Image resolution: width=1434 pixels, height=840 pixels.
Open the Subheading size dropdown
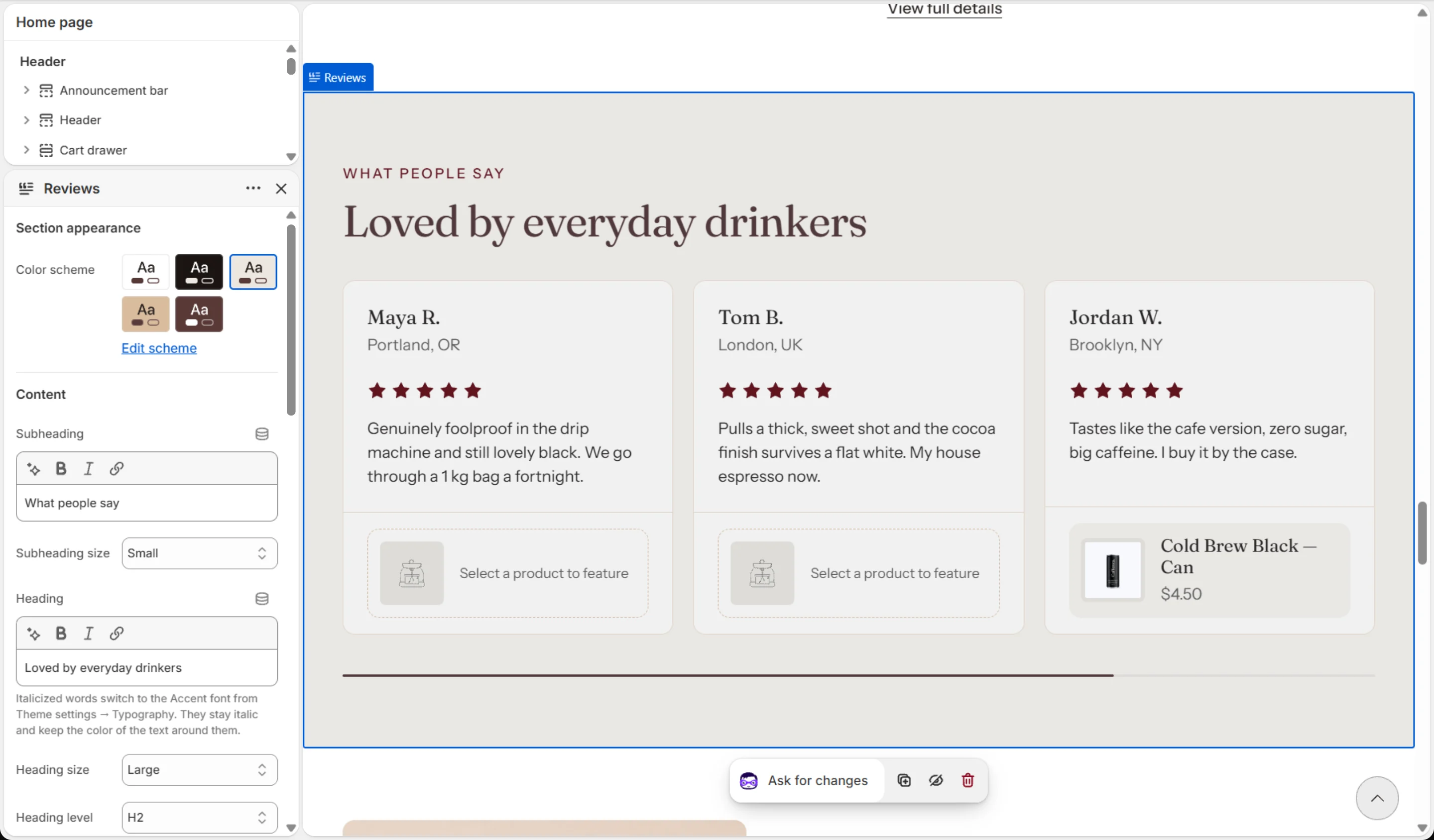coord(200,553)
